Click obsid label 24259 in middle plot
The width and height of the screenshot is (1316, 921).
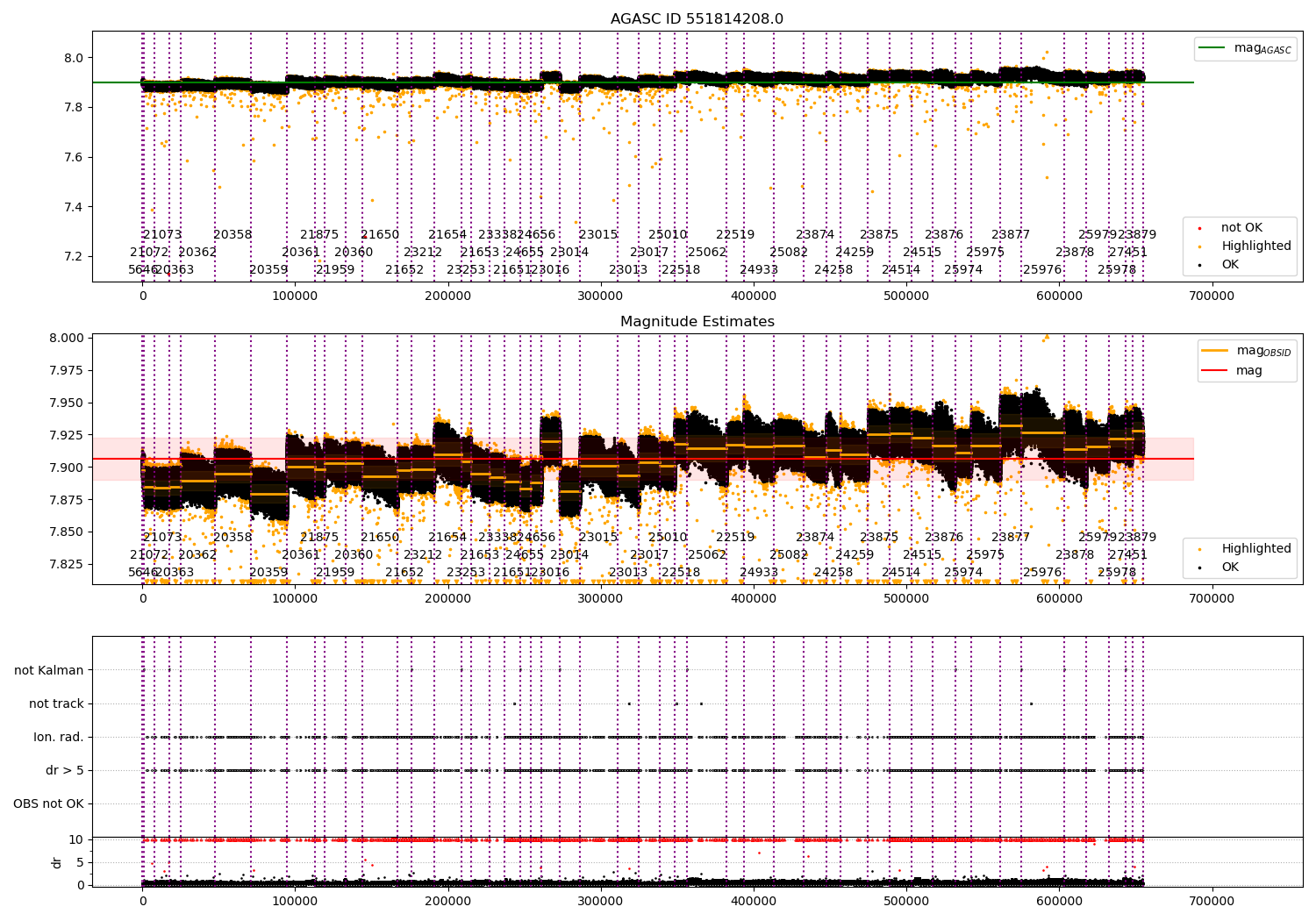855,555
